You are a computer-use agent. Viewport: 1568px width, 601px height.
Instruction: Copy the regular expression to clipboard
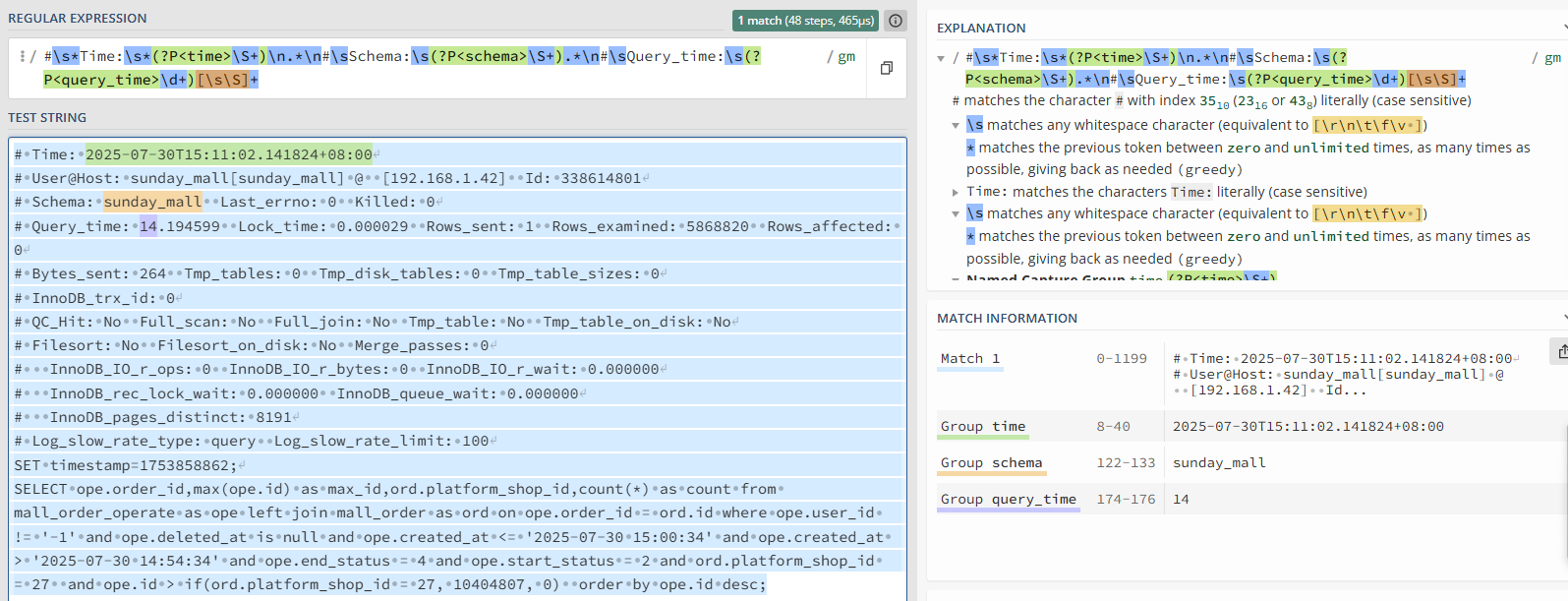click(886, 68)
